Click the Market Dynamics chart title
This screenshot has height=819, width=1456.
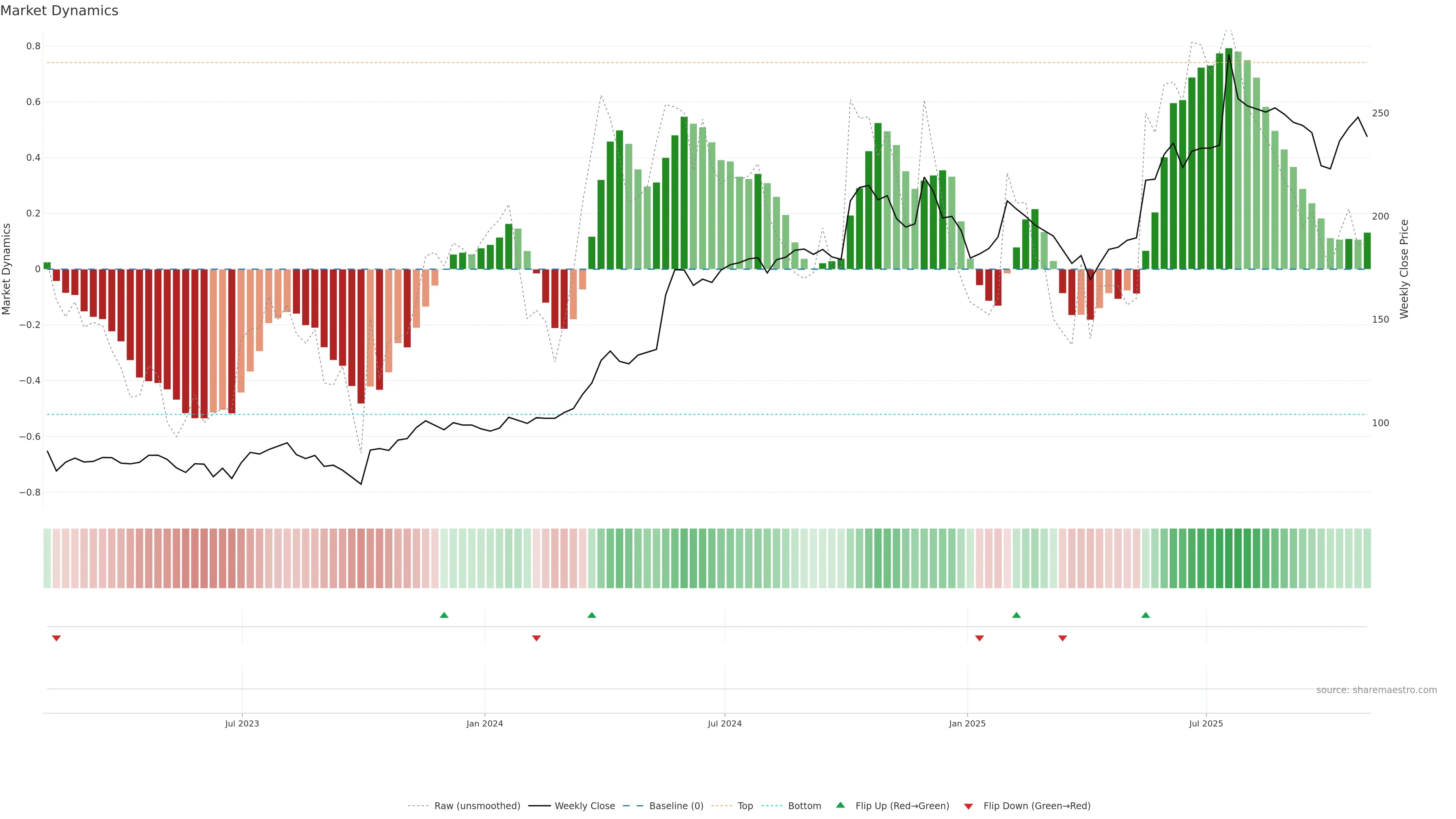60,11
